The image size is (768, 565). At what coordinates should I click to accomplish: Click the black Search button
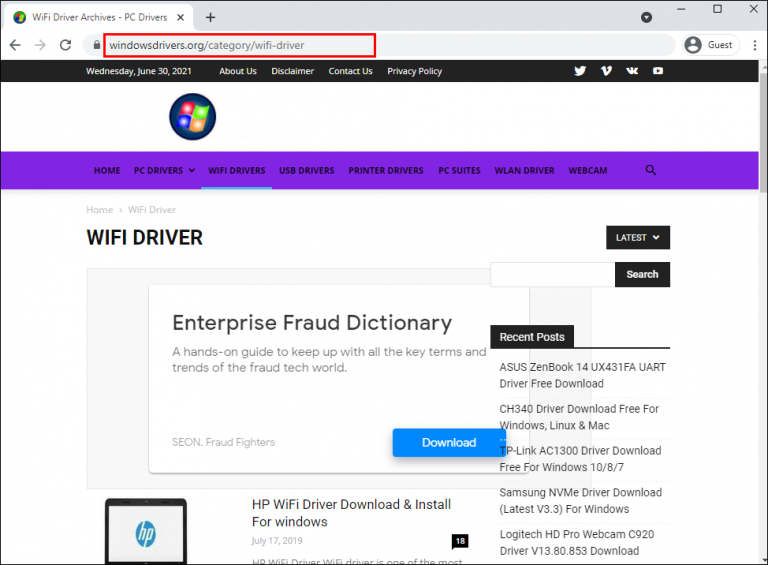(642, 274)
